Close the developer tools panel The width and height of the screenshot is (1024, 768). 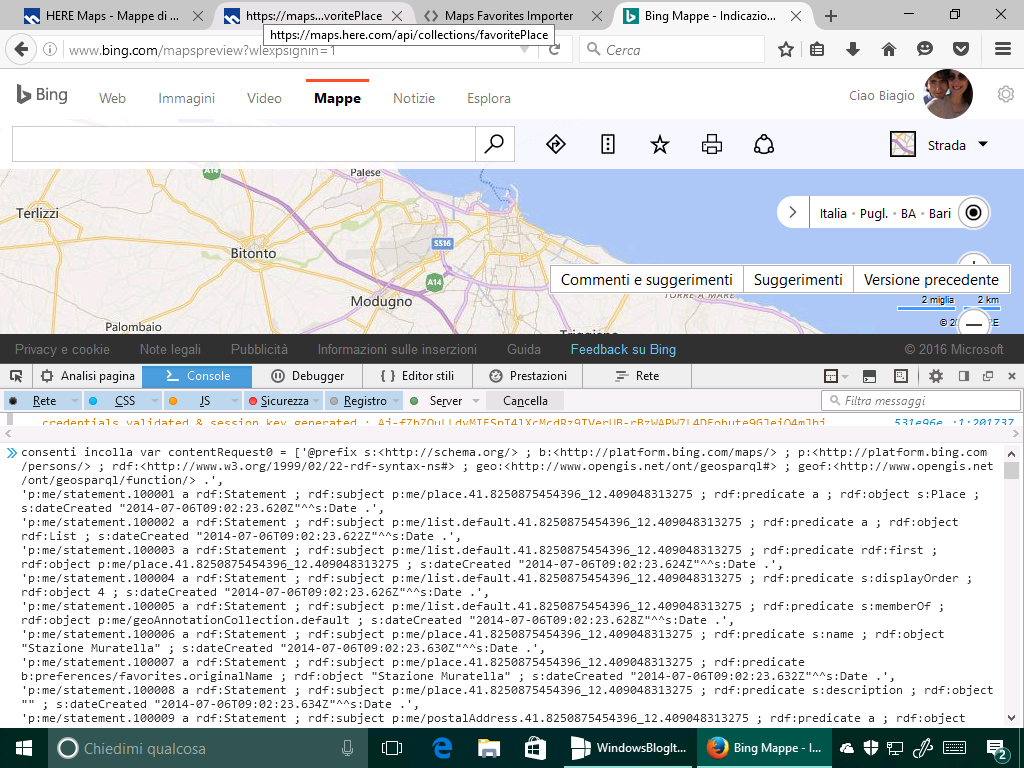tap(1012, 376)
